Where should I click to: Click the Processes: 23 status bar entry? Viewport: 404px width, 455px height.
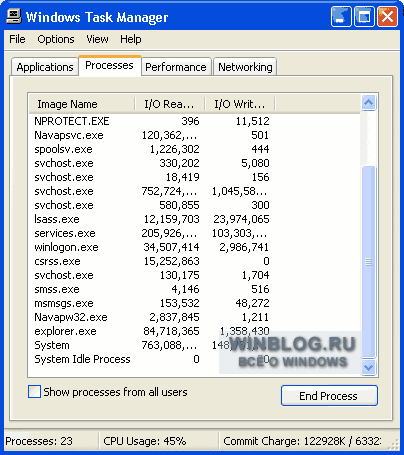[x=39, y=441]
